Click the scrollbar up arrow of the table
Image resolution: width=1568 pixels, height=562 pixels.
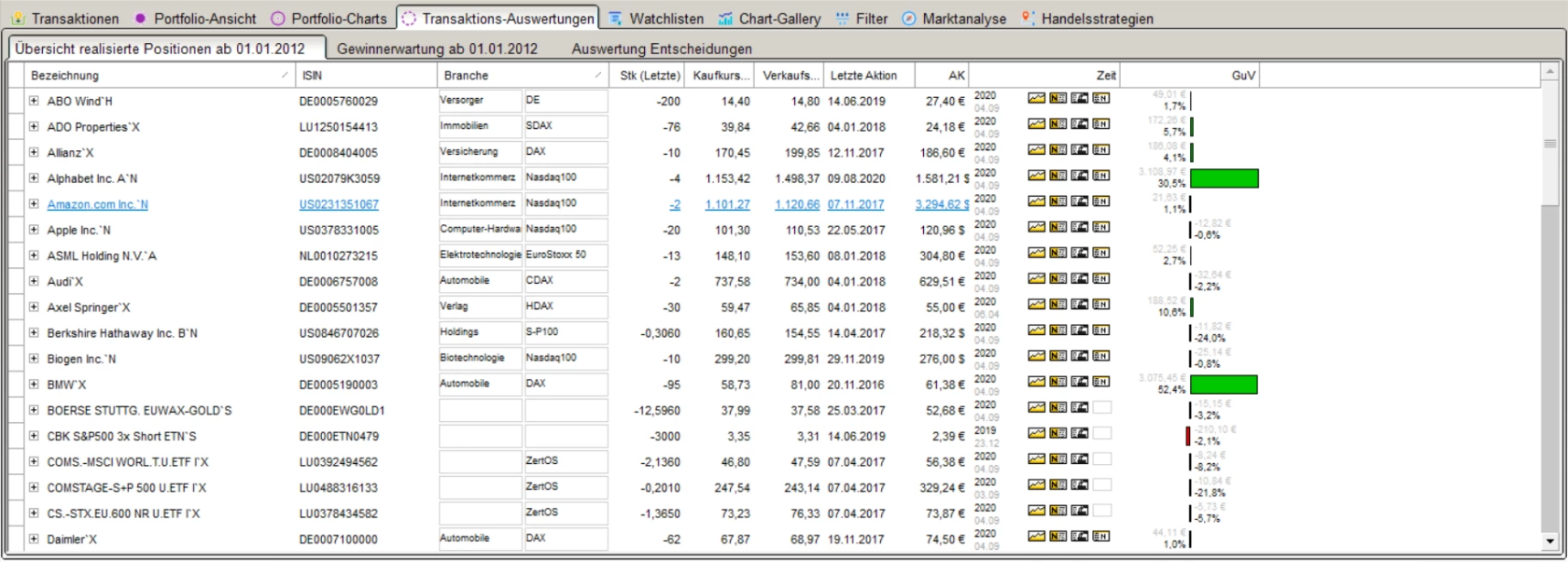(x=1550, y=72)
